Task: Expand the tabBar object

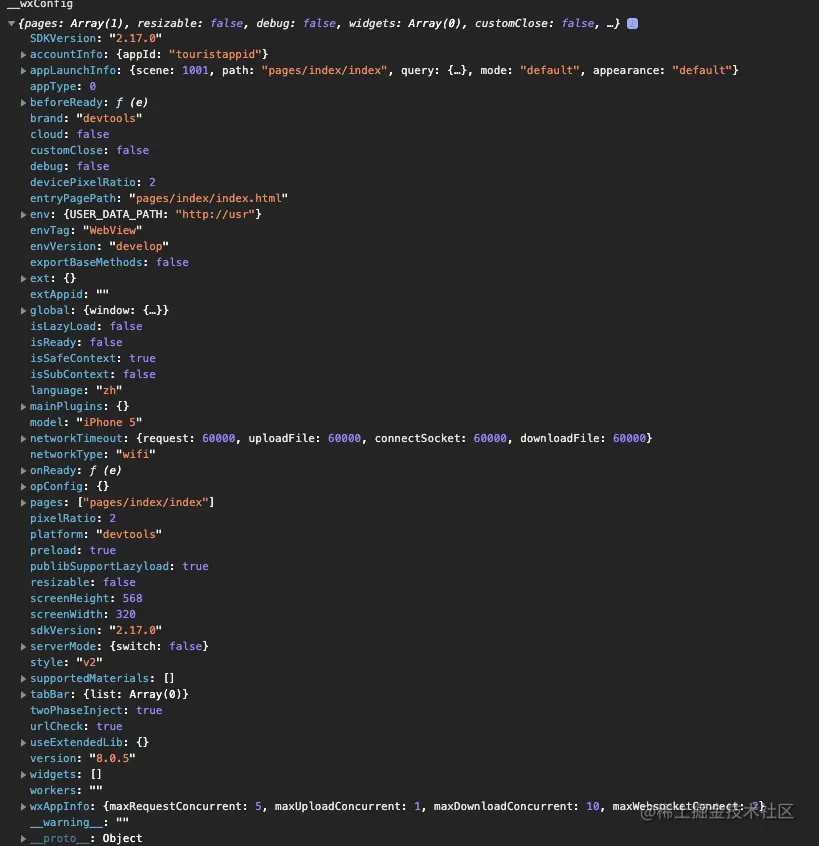Action: point(23,694)
